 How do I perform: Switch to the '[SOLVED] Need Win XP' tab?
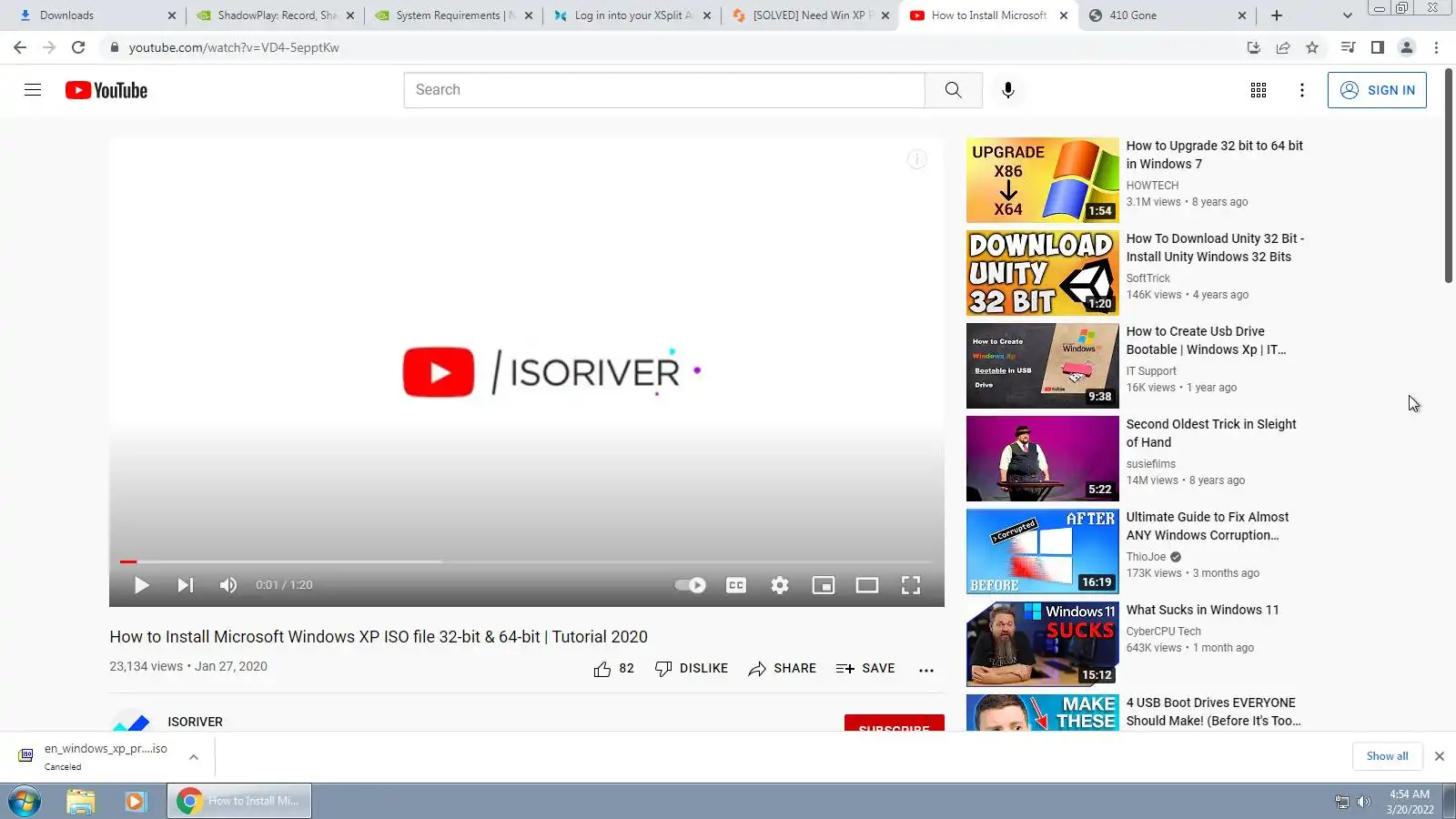810,15
